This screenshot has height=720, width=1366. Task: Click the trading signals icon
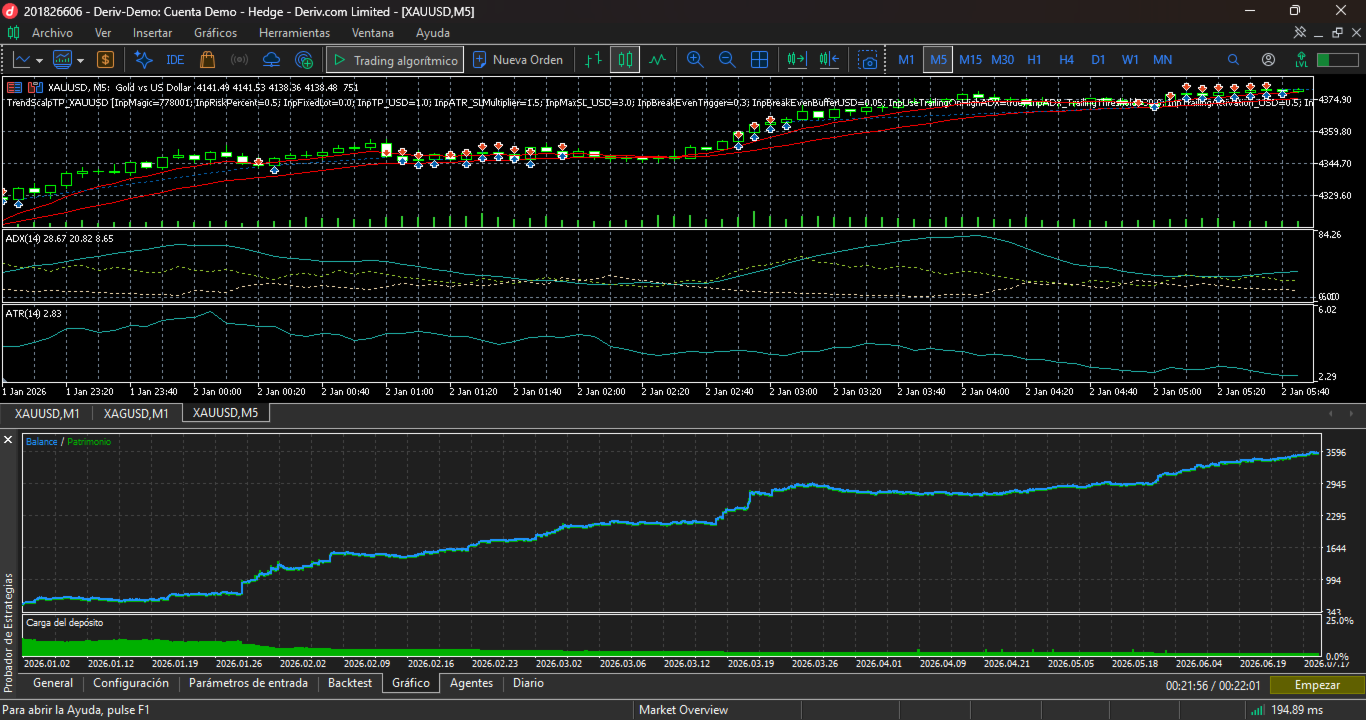(x=240, y=60)
